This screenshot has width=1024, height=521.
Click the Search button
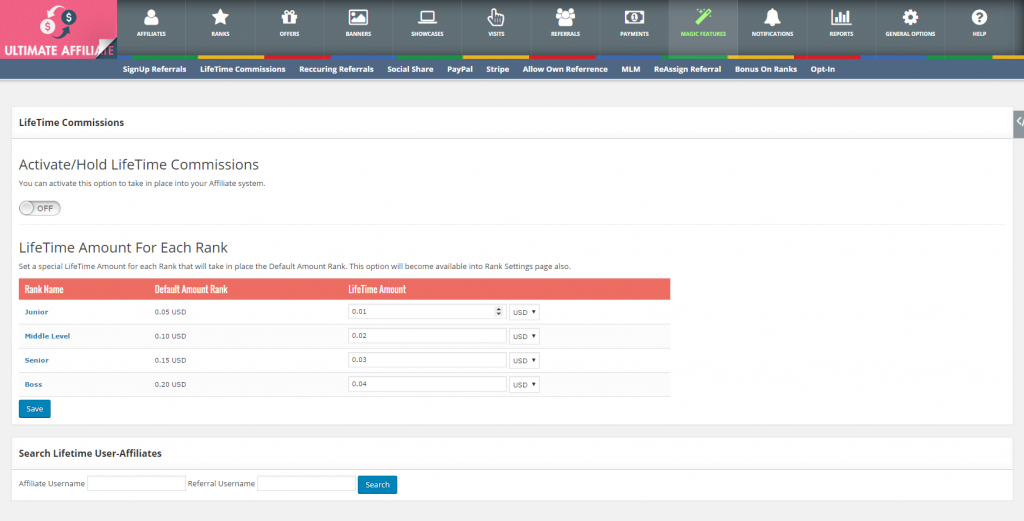(x=377, y=484)
